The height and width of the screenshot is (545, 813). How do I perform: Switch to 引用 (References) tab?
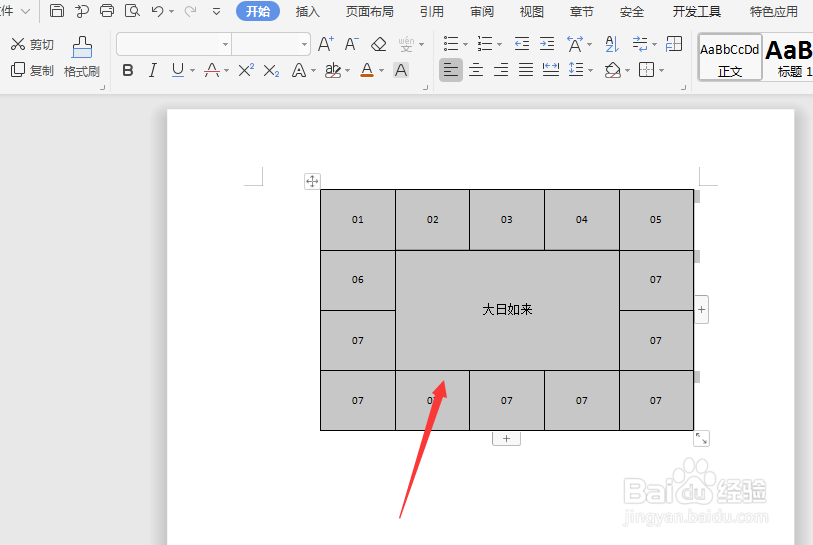pyautogui.click(x=432, y=11)
